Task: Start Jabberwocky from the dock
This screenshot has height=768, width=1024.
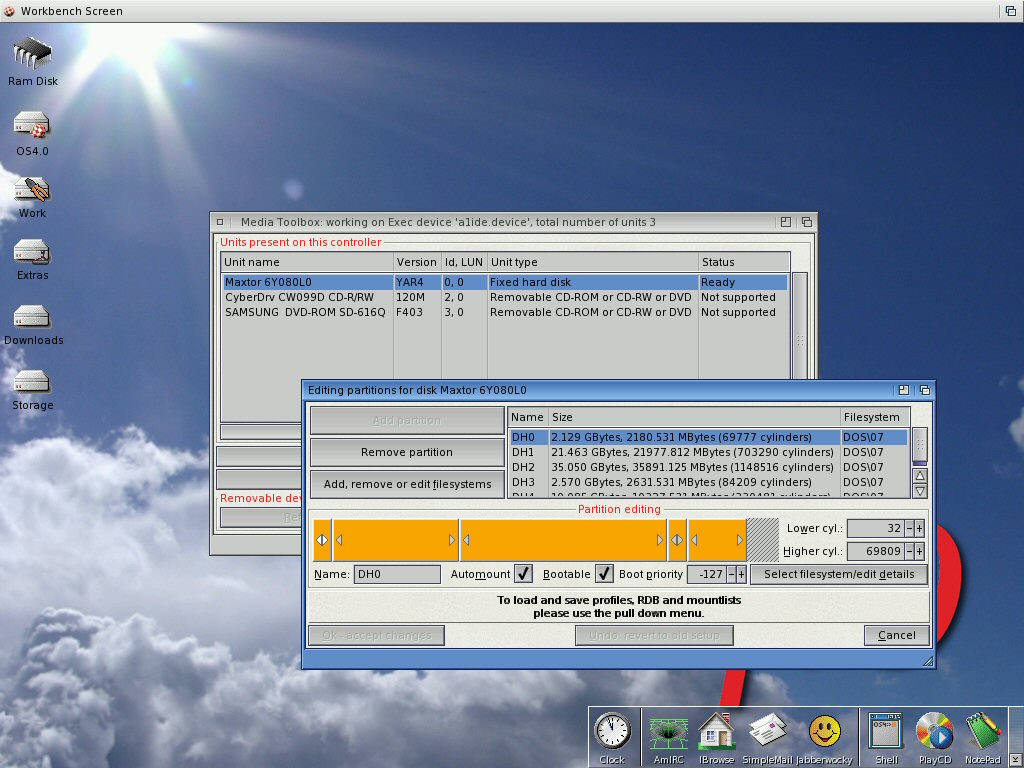Action: [x=824, y=738]
